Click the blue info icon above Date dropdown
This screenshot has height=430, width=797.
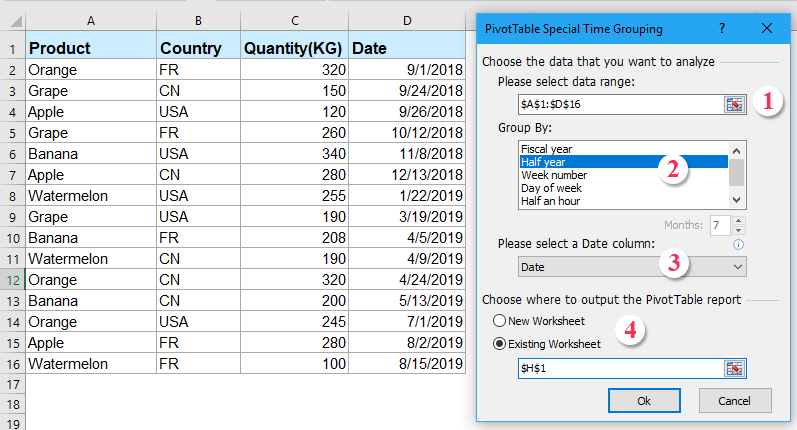coord(739,243)
